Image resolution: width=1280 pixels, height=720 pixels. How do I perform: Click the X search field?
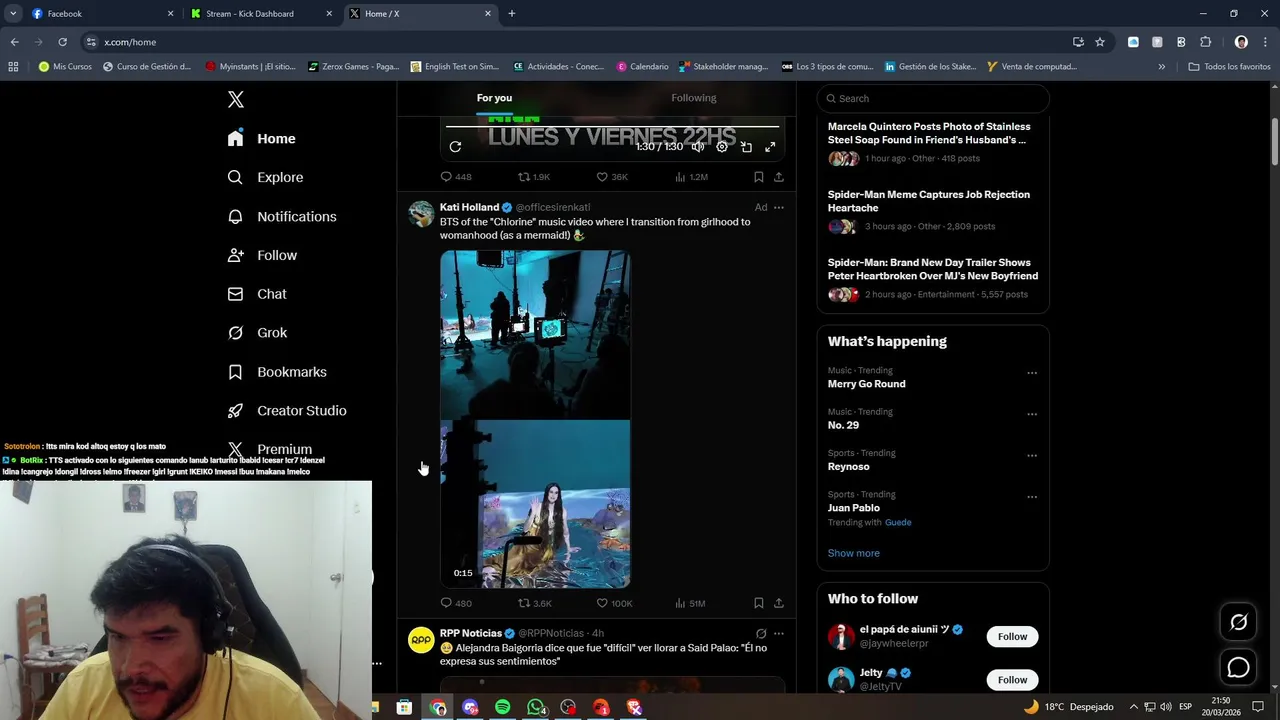tap(933, 98)
